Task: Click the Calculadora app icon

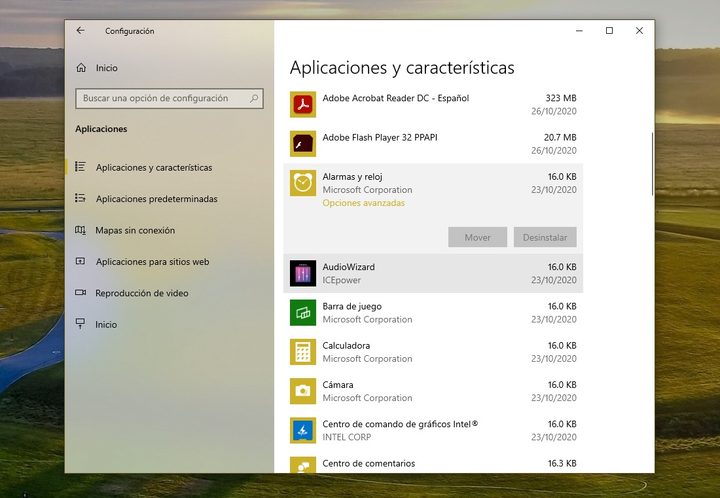Action: point(303,352)
